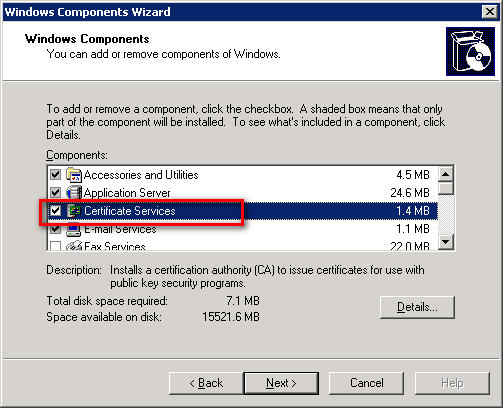503x408 pixels.
Task: Click the Application Server icon
Action: click(x=74, y=193)
